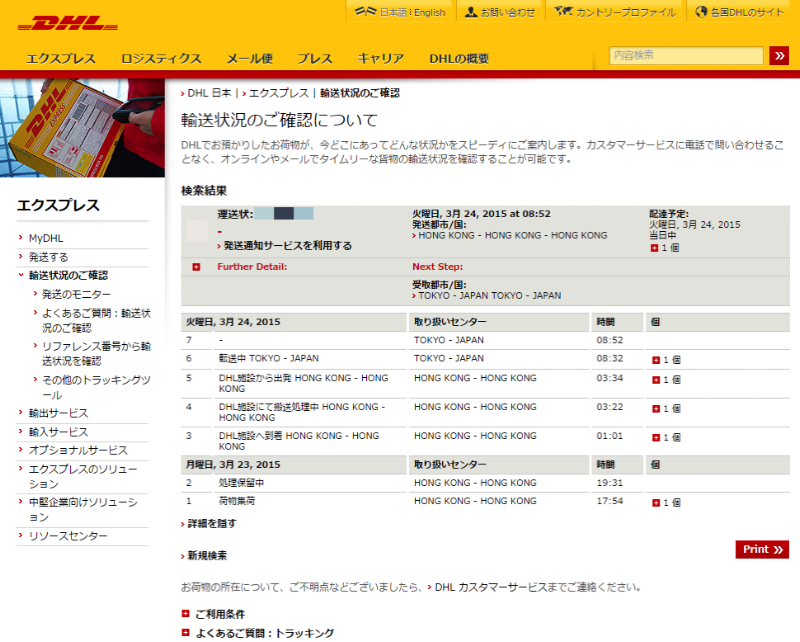Open the DHLの概要 top menu
The image size is (800, 642).
(x=459, y=59)
